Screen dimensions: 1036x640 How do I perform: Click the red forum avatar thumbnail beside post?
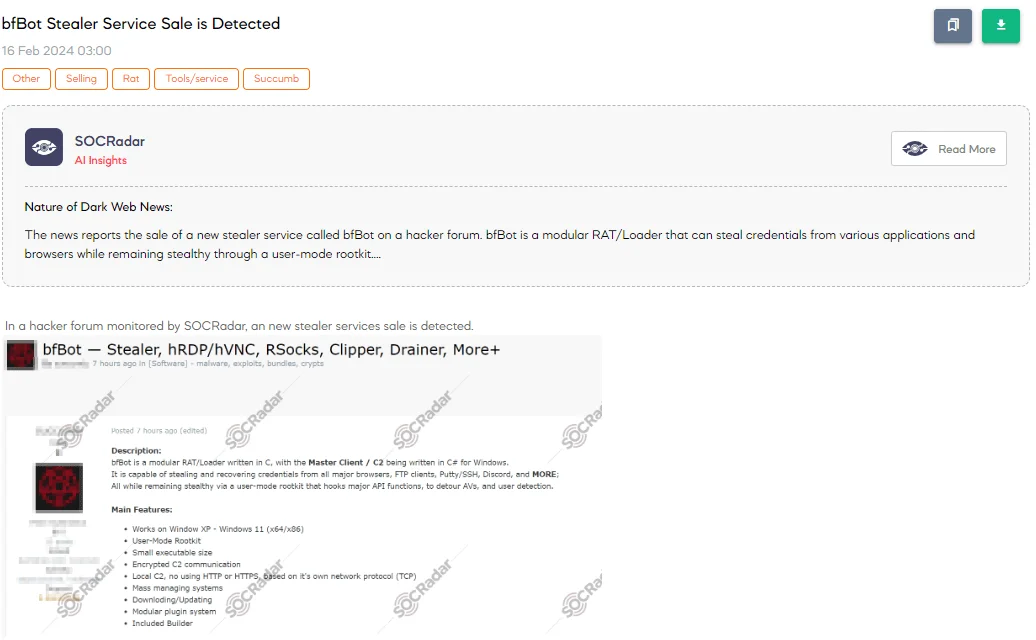coord(59,487)
